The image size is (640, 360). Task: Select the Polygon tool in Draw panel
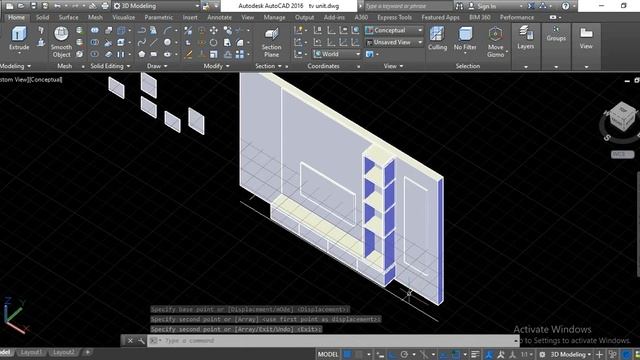[142, 54]
